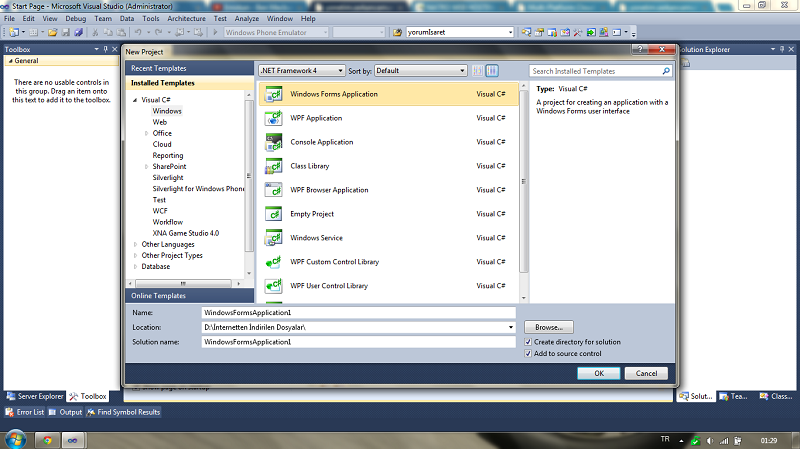Screen dimensions: 800x449
Task: Open the Properties Window toolbar icon
Action: point(539,32)
